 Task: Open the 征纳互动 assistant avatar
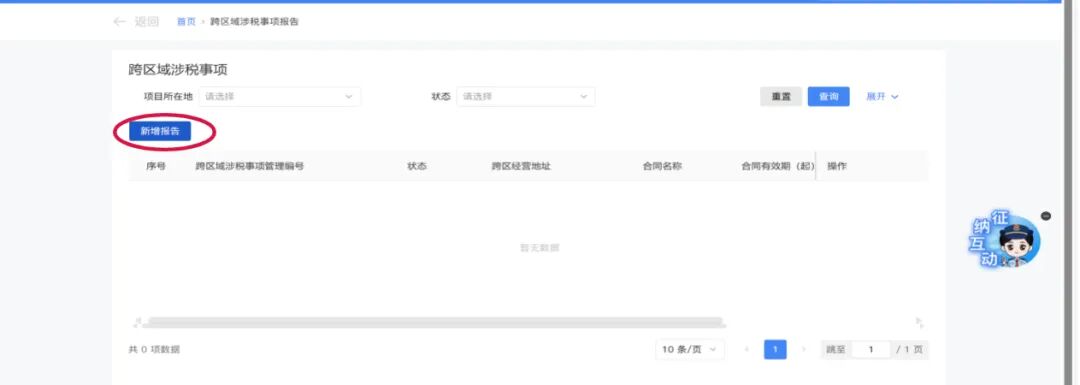pos(1006,240)
